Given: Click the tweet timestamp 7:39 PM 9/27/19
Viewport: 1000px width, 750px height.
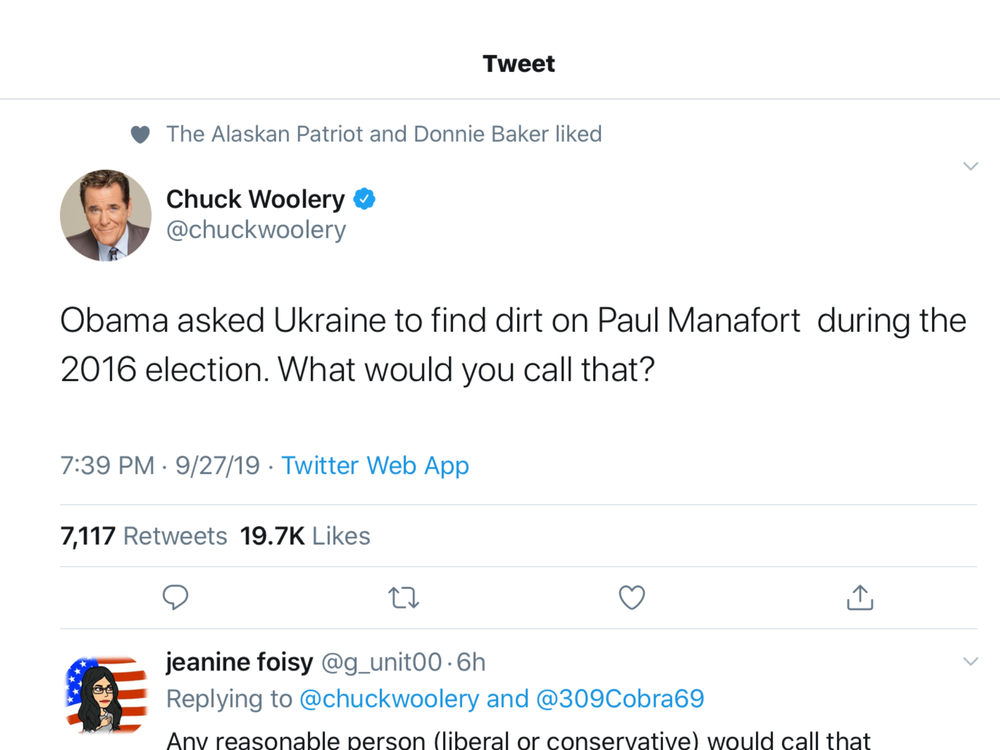Looking at the screenshot, I should pos(160,466).
